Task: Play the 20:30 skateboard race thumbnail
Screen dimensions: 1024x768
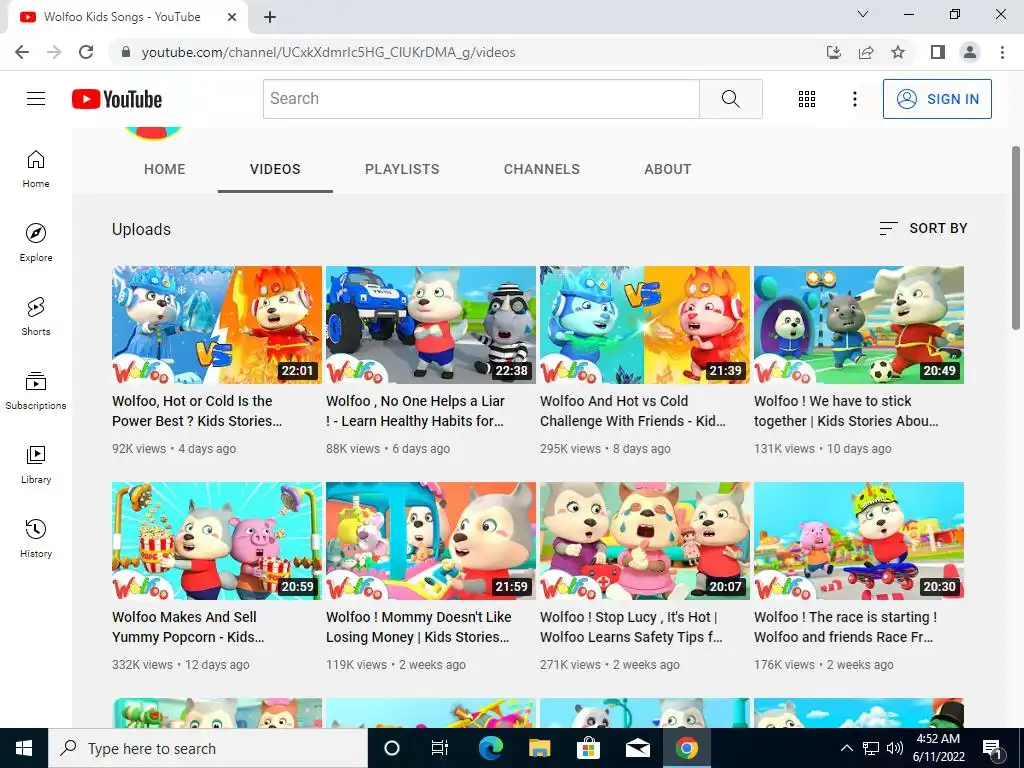Action: [859, 541]
